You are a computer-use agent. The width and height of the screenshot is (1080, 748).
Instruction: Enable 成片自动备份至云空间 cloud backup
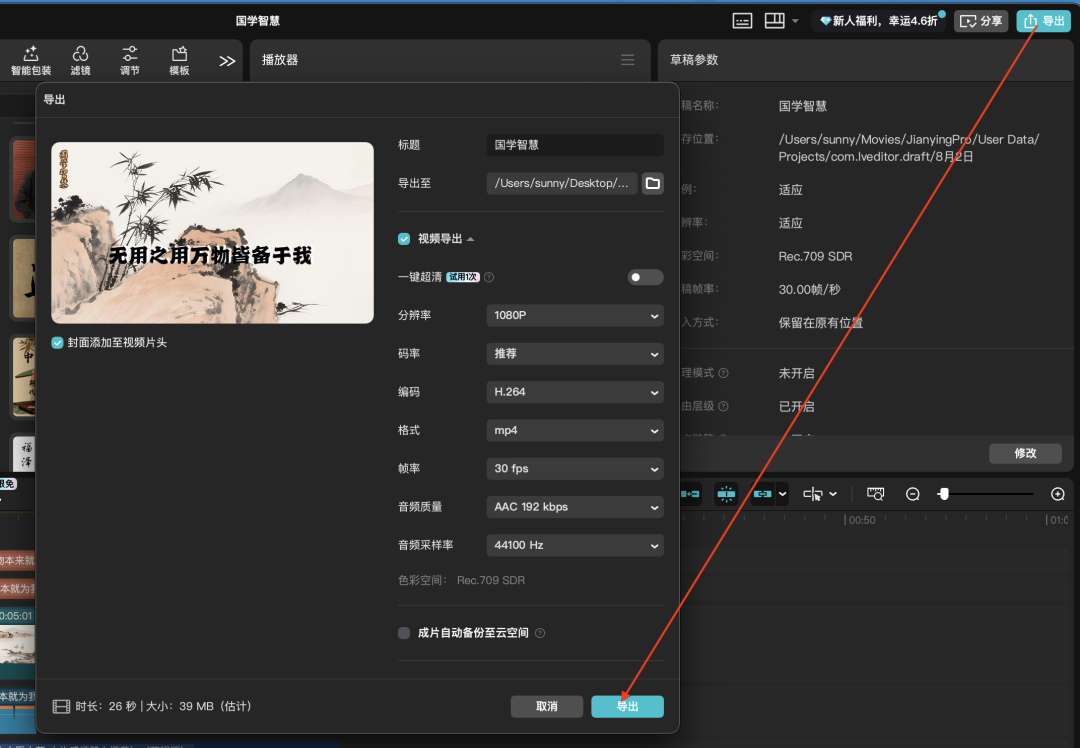tap(404, 632)
